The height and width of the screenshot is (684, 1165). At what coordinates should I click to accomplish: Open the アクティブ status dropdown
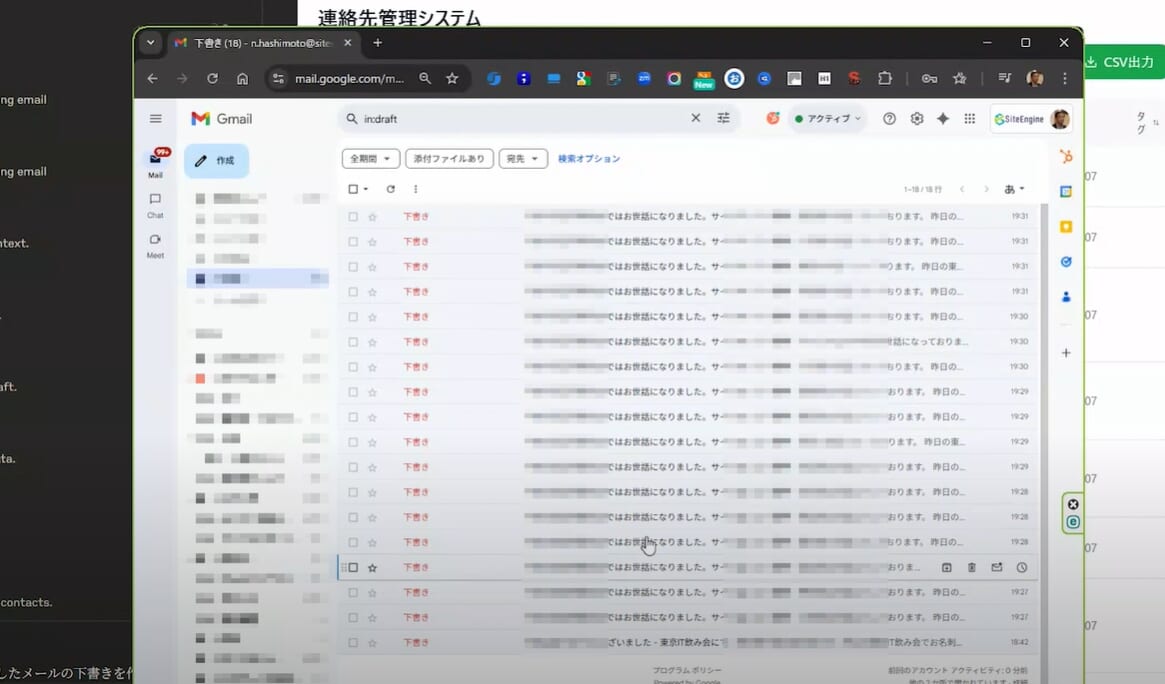click(x=828, y=119)
